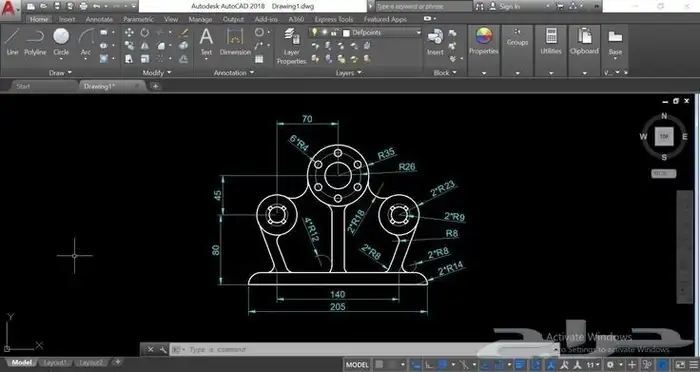The image size is (700, 372).
Task: Click the Erase tool in Modify panel
Action: 183,33
